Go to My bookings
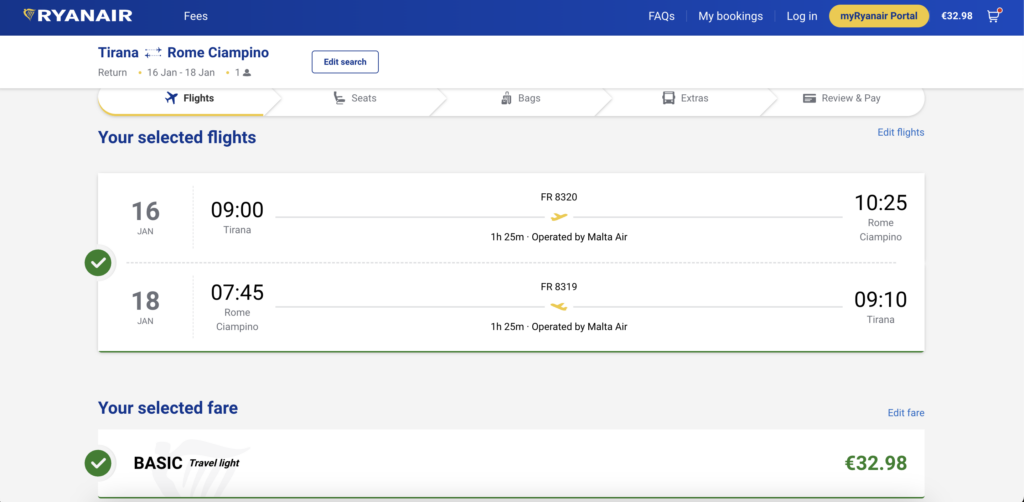 (730, 16)
